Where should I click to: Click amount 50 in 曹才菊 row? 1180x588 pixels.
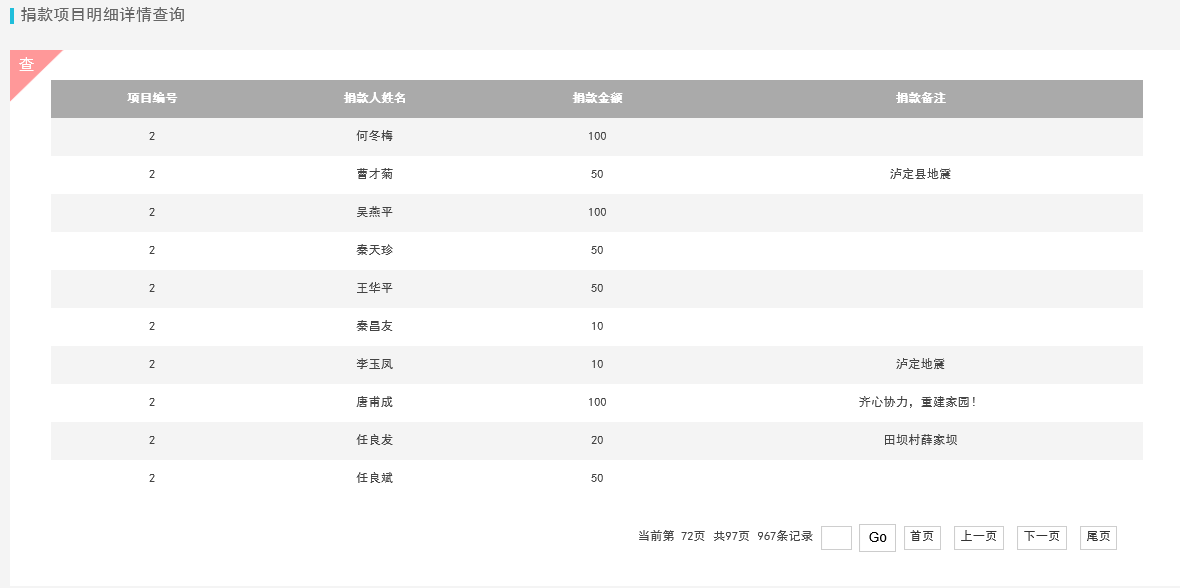[597, 174]
